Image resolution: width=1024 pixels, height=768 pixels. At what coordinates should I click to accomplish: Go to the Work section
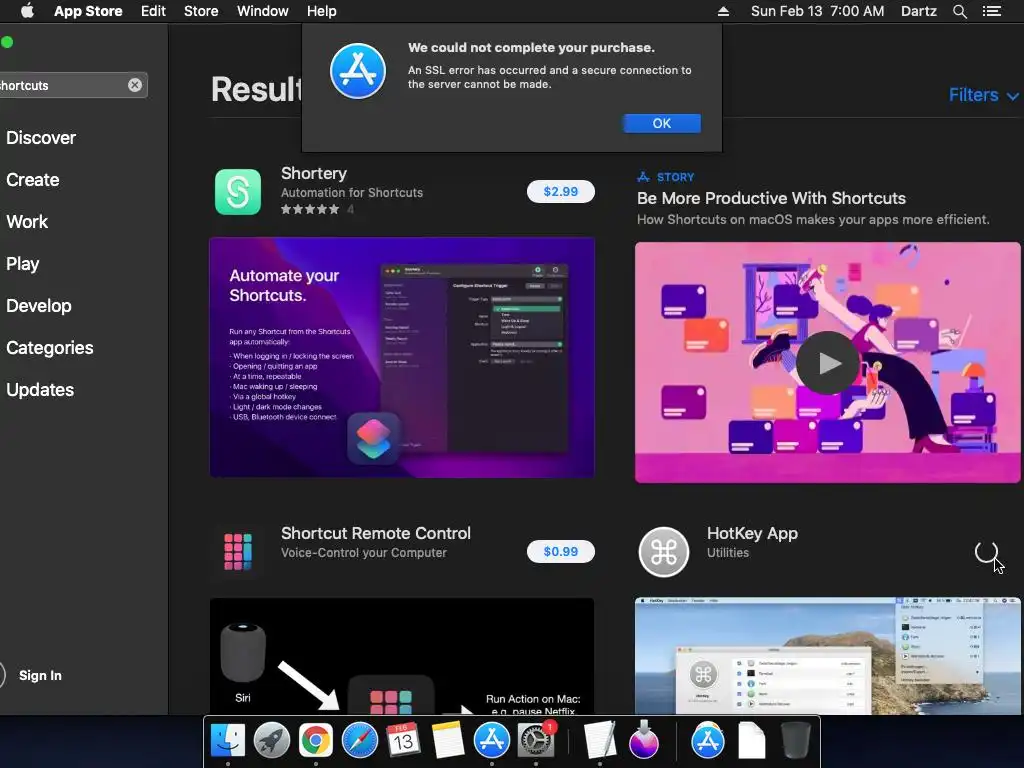coord(27,222)
